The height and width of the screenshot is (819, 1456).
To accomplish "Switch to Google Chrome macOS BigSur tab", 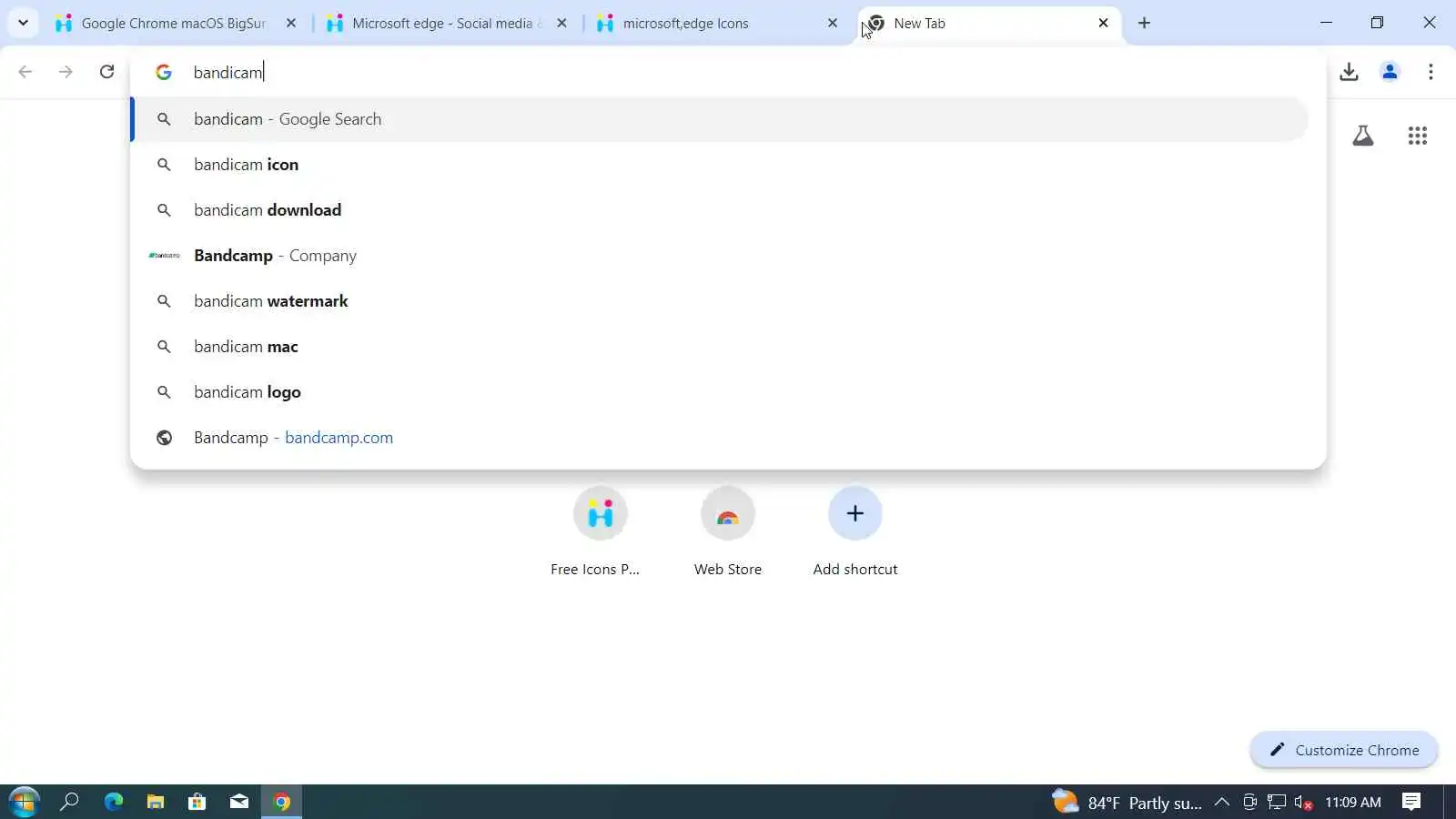I will [173, 24].
